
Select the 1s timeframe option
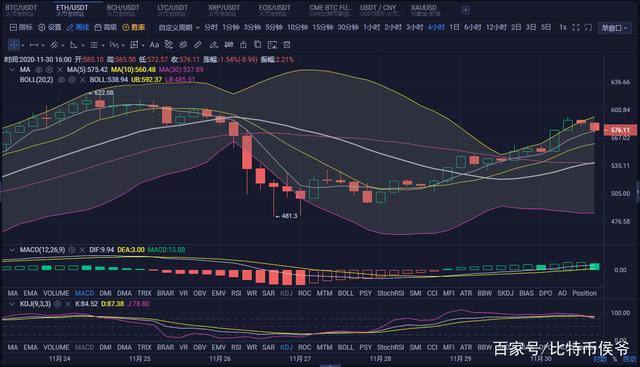(563, 27)
